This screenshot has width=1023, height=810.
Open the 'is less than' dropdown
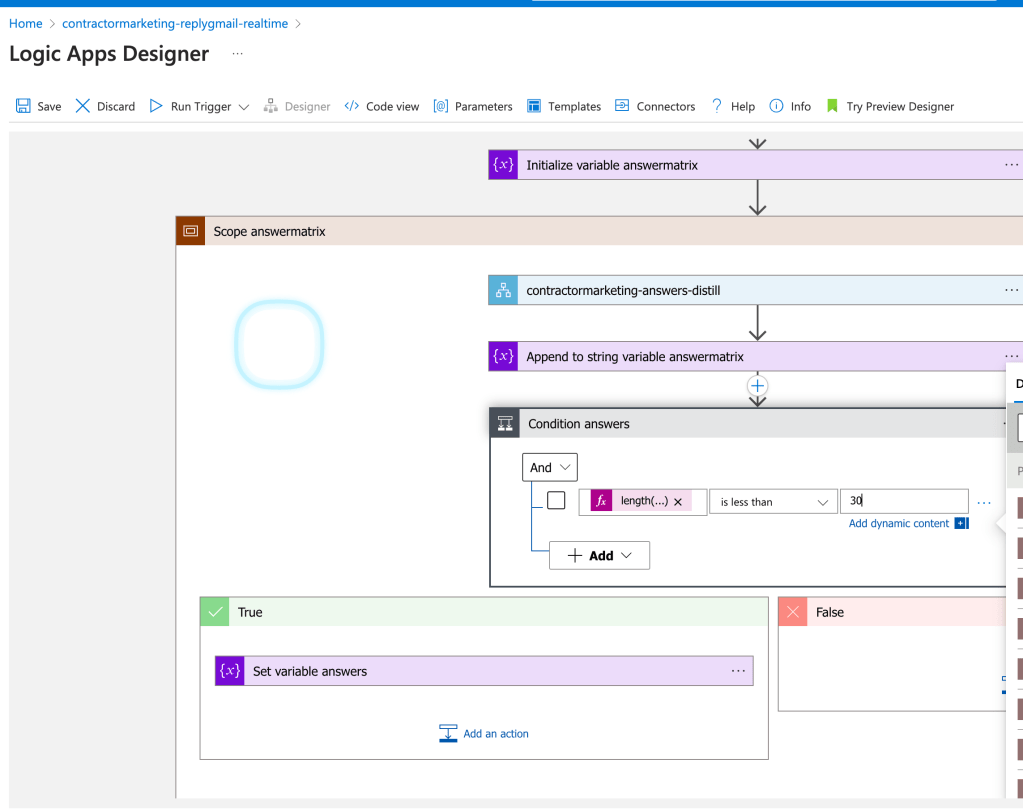pos(773,502)
